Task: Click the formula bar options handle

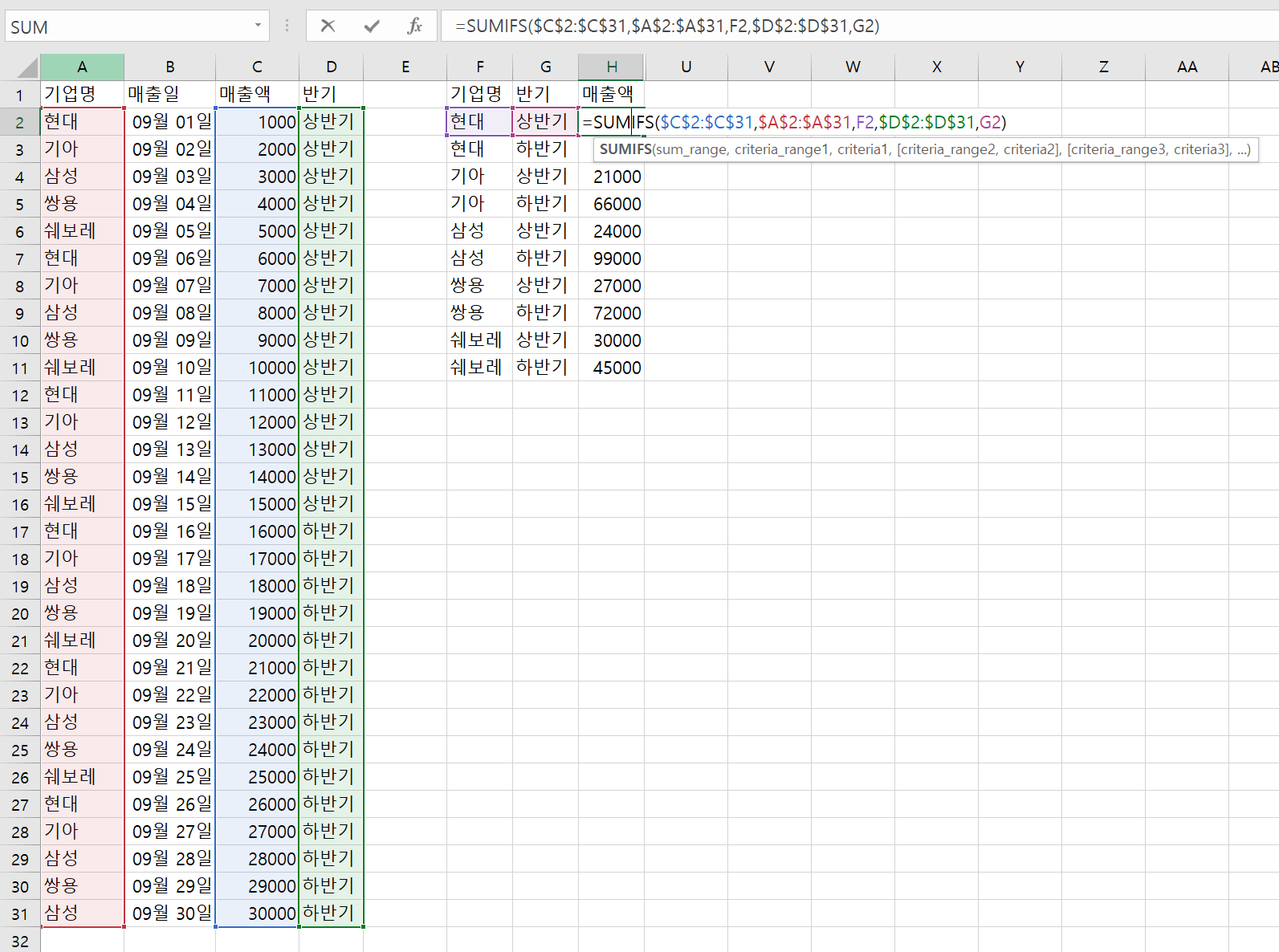Action: pyautogui.click(x=287, y=26)
